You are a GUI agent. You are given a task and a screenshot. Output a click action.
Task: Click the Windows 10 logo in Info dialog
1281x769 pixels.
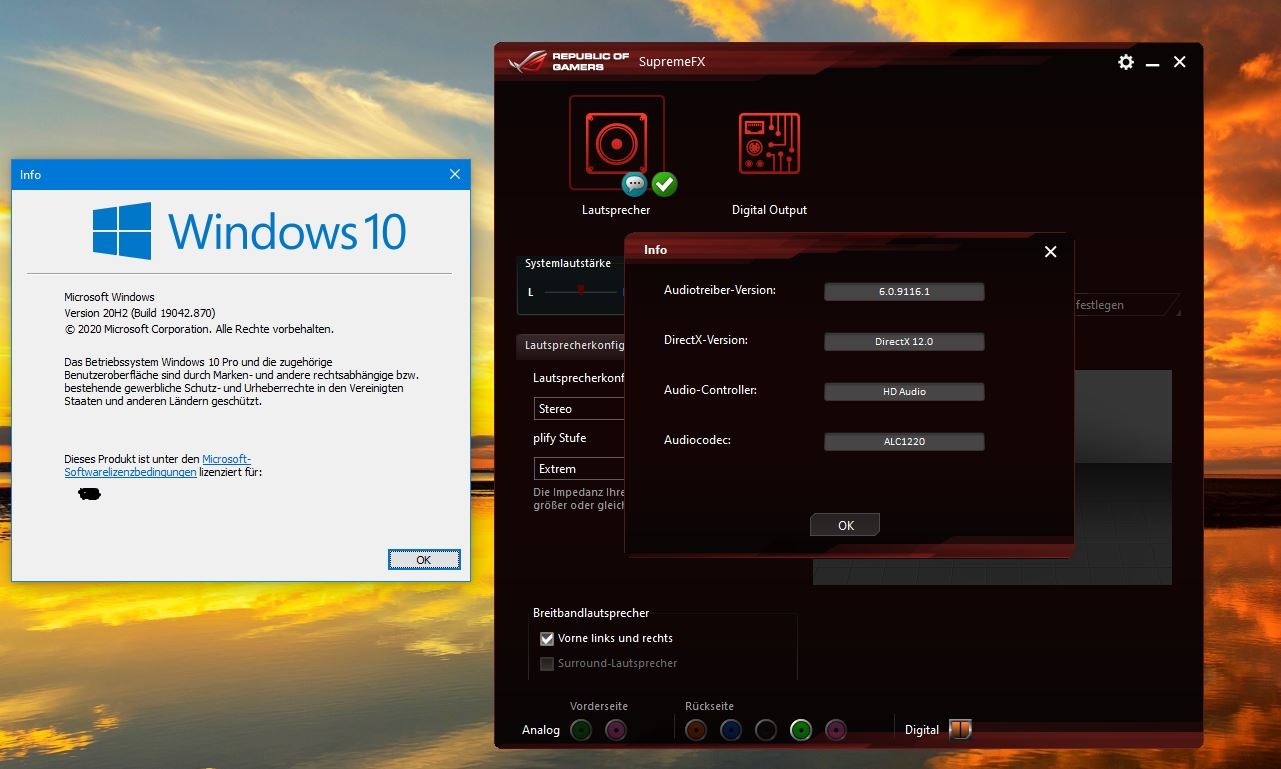[249, 231]
